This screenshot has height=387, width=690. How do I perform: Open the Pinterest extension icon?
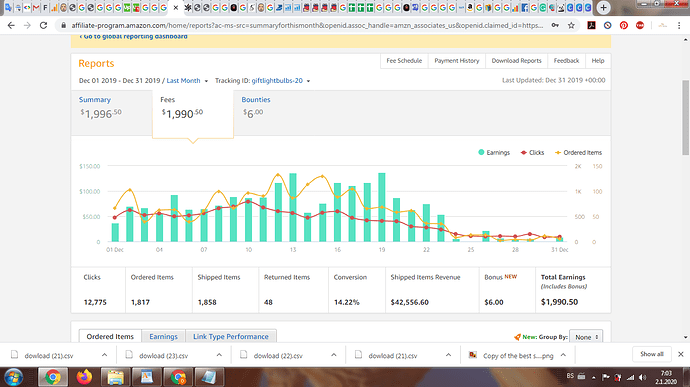(624, 26)
